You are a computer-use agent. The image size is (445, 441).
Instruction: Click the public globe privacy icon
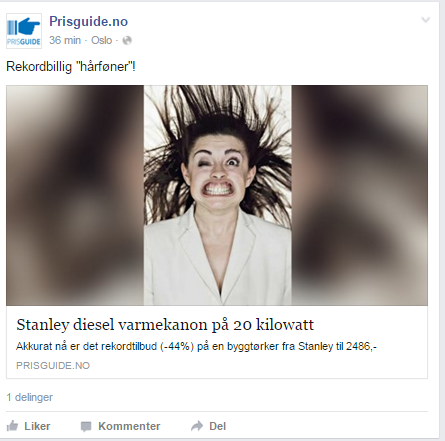127,41
